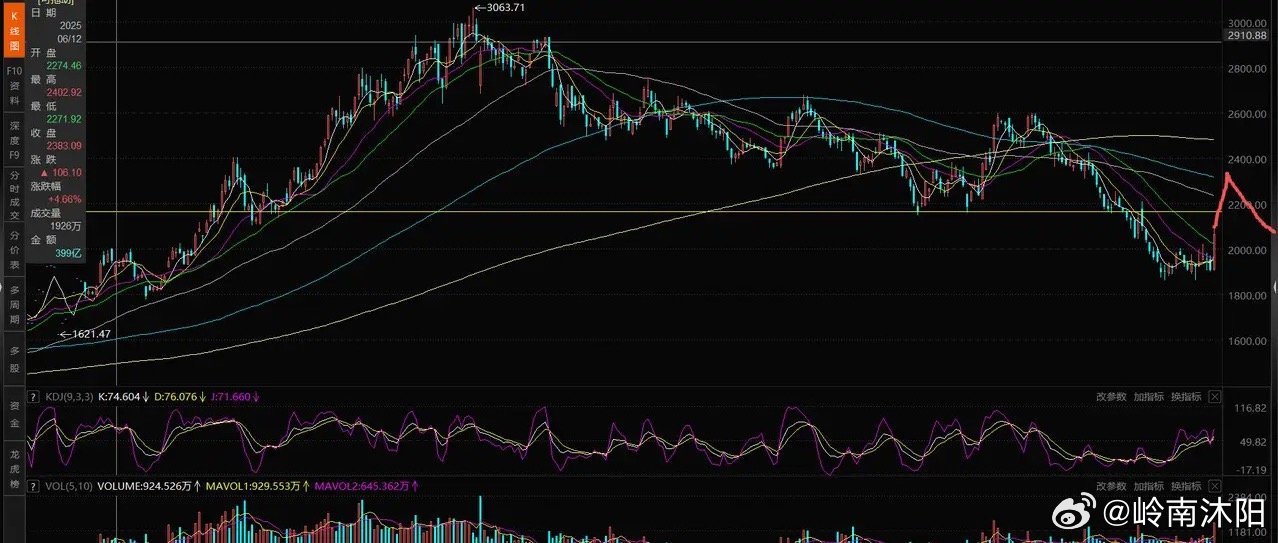Click the MAVOL2:645.362万 readout

362,485
